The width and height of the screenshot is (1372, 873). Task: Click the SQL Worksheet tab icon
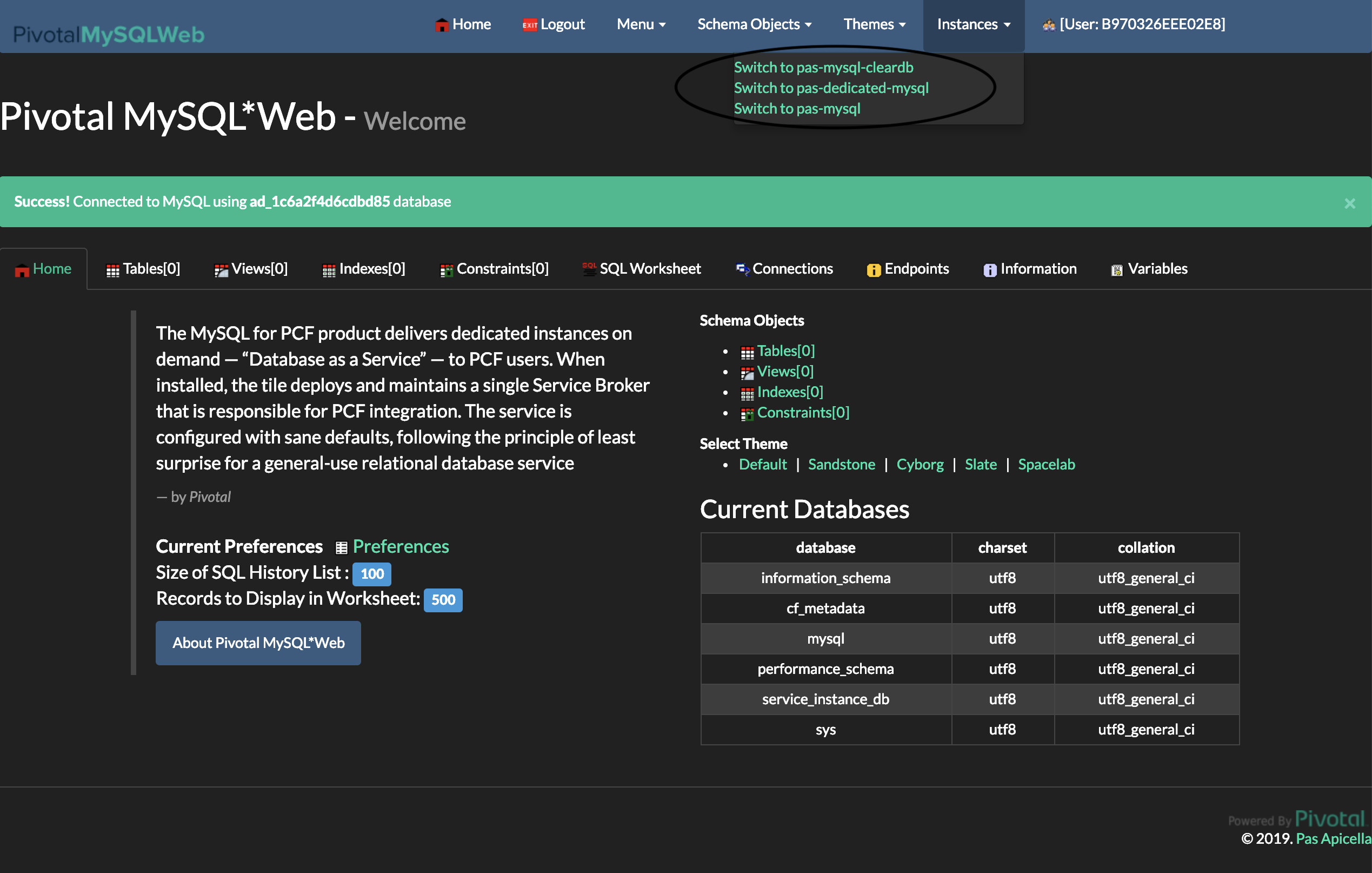tap(589, 269)
